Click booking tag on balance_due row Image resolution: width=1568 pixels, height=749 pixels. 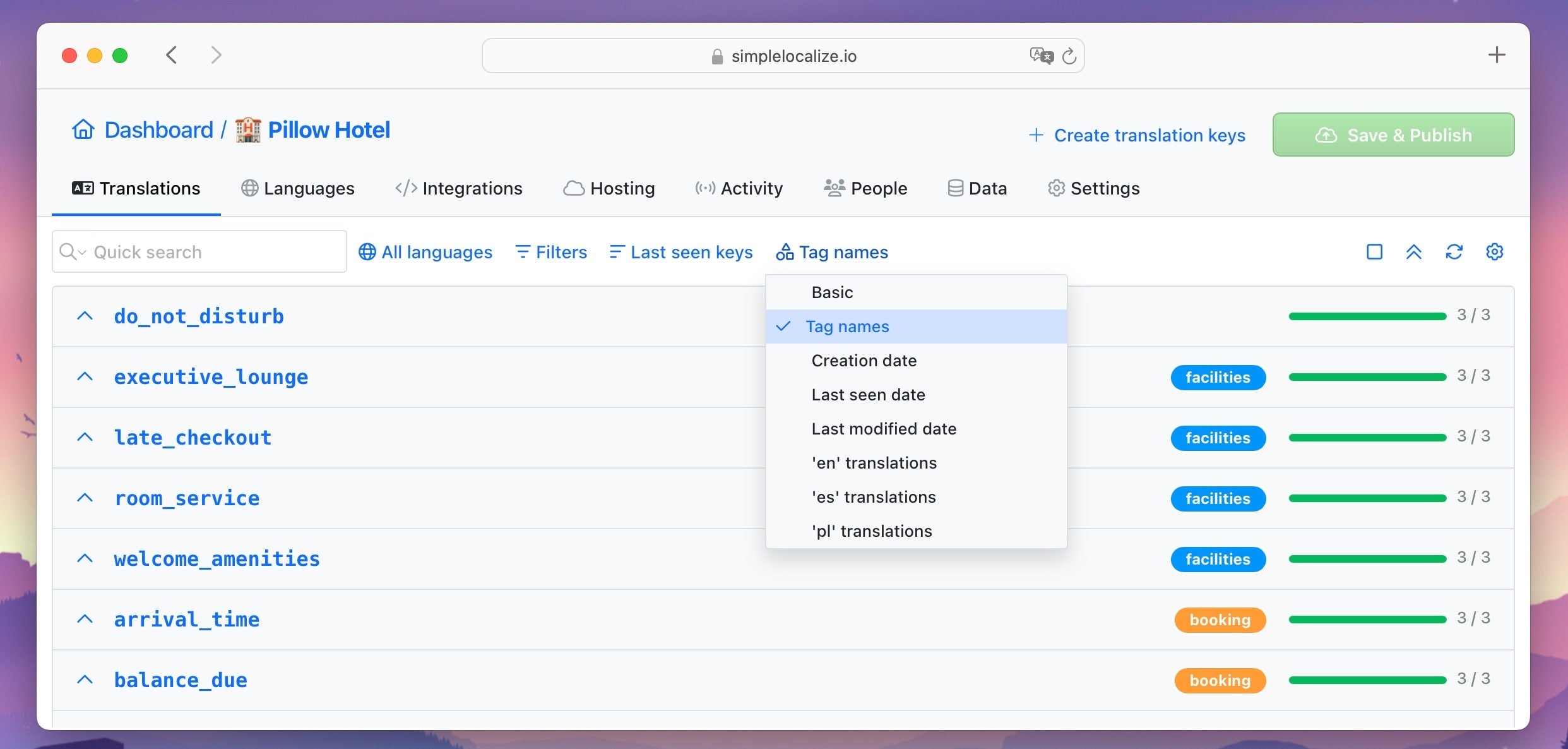[1220, 680]
